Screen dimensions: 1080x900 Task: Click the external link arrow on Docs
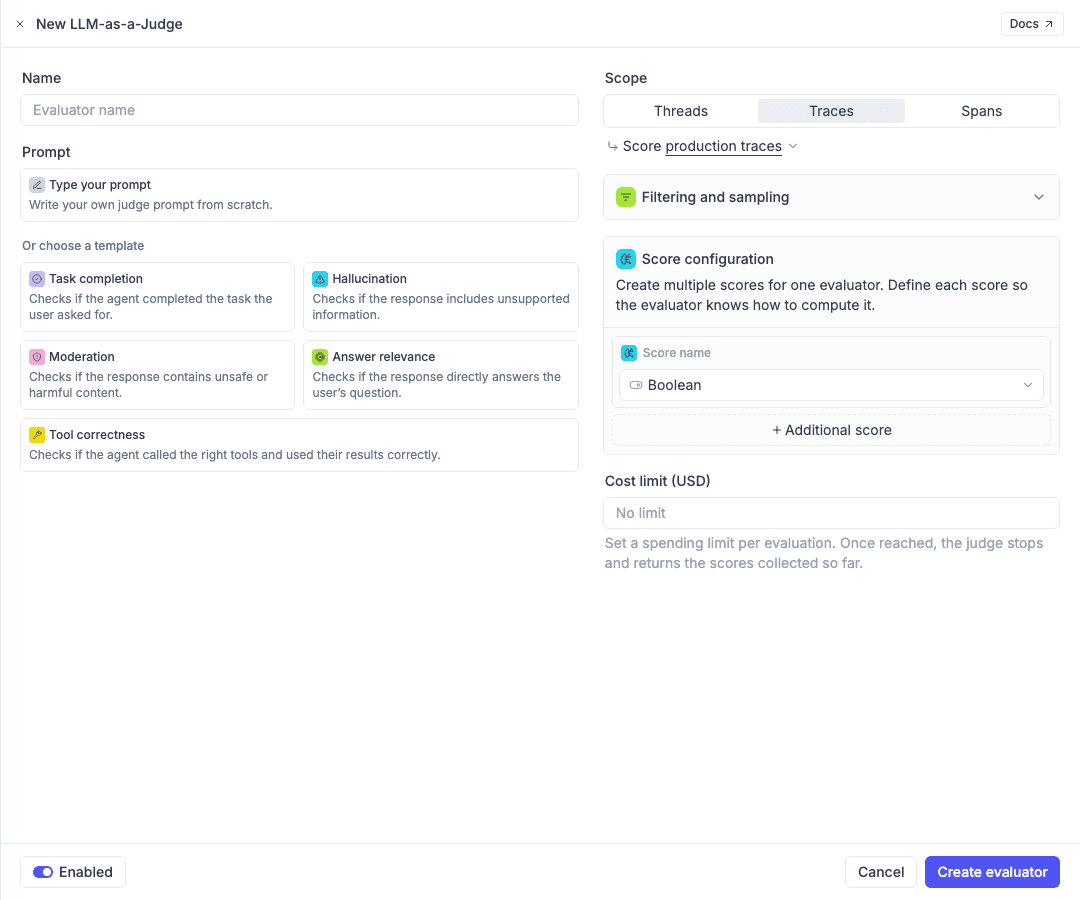pos(1049,24)
